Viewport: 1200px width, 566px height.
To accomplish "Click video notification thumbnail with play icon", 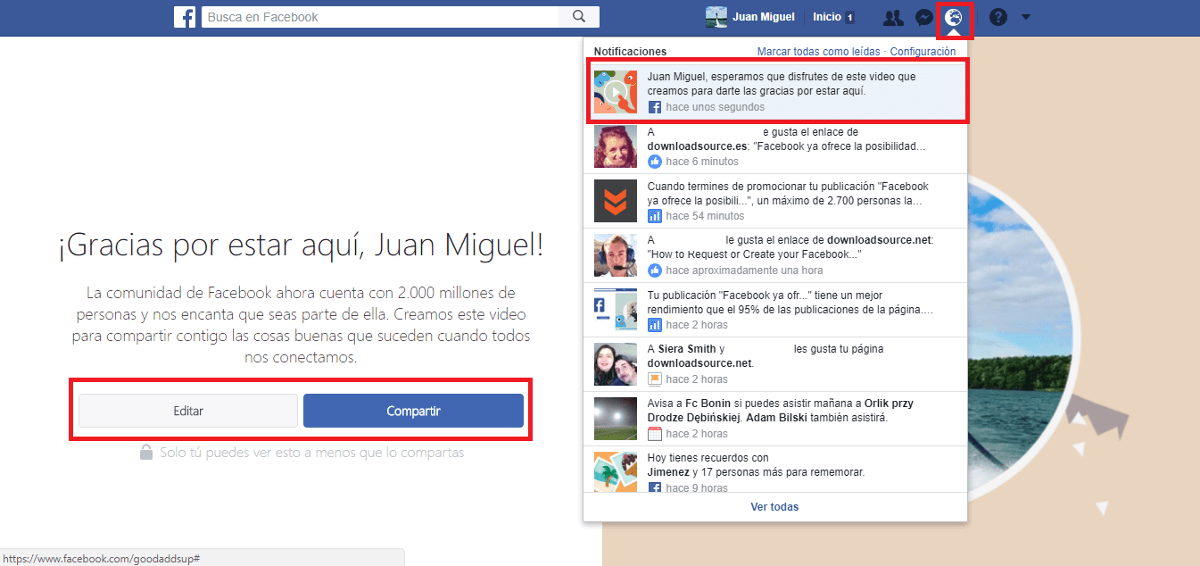I will coord(615,91).
